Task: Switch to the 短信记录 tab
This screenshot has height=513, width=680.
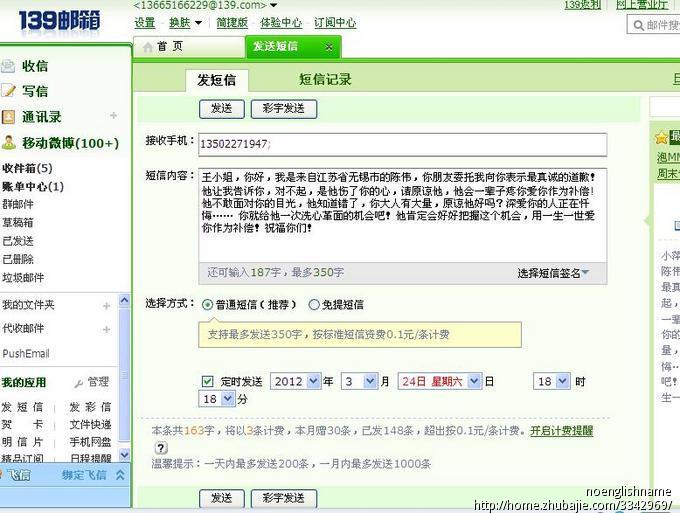Action: [325, 79]
